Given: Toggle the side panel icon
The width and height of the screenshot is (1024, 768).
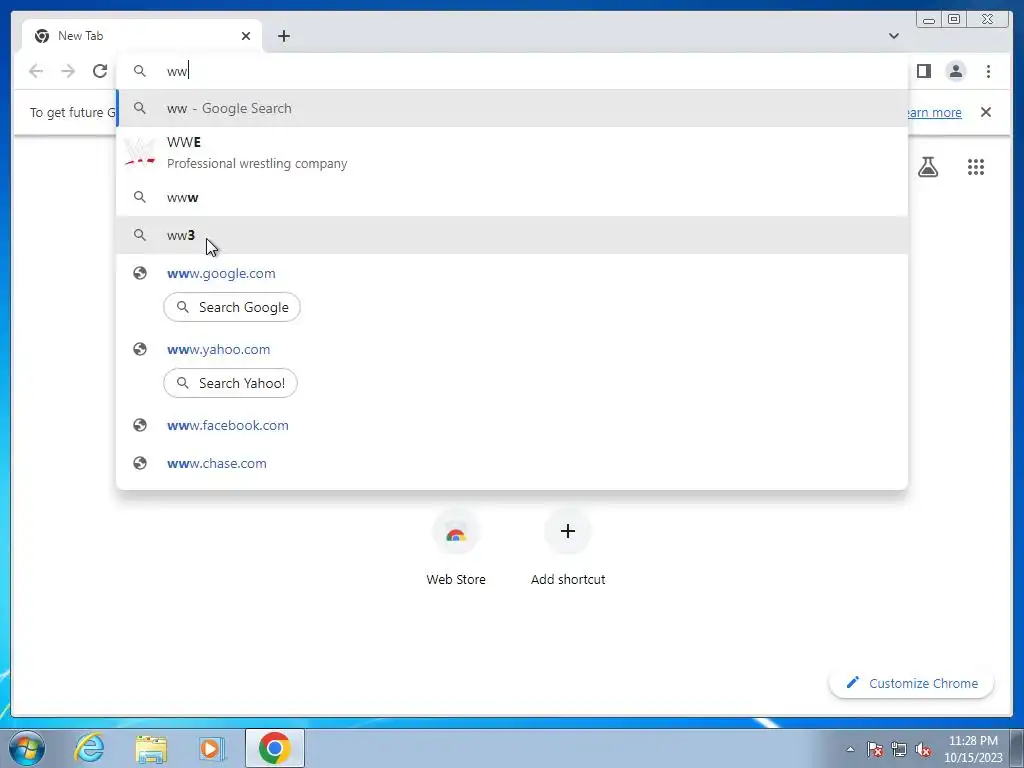Looking at the screenshot, I should coord(923,71).
